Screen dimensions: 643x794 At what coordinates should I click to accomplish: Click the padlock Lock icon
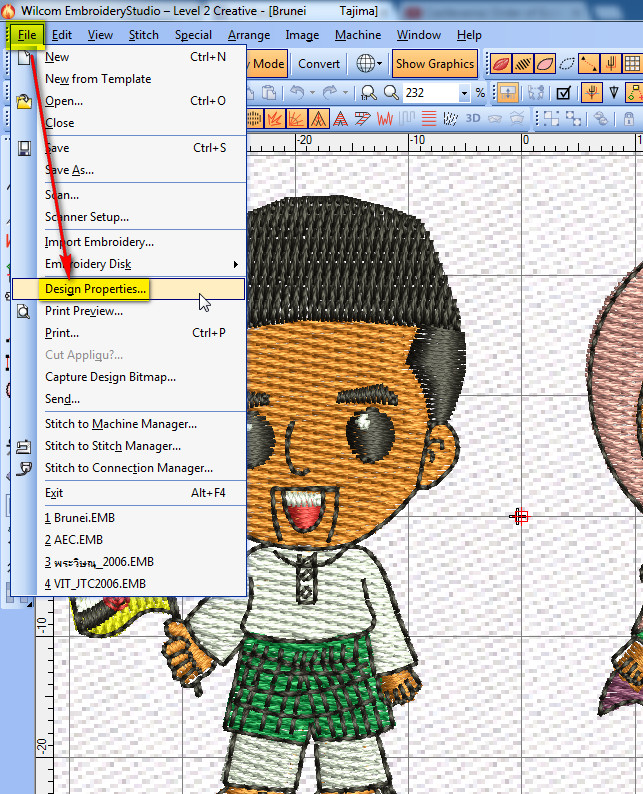point(629,120)
